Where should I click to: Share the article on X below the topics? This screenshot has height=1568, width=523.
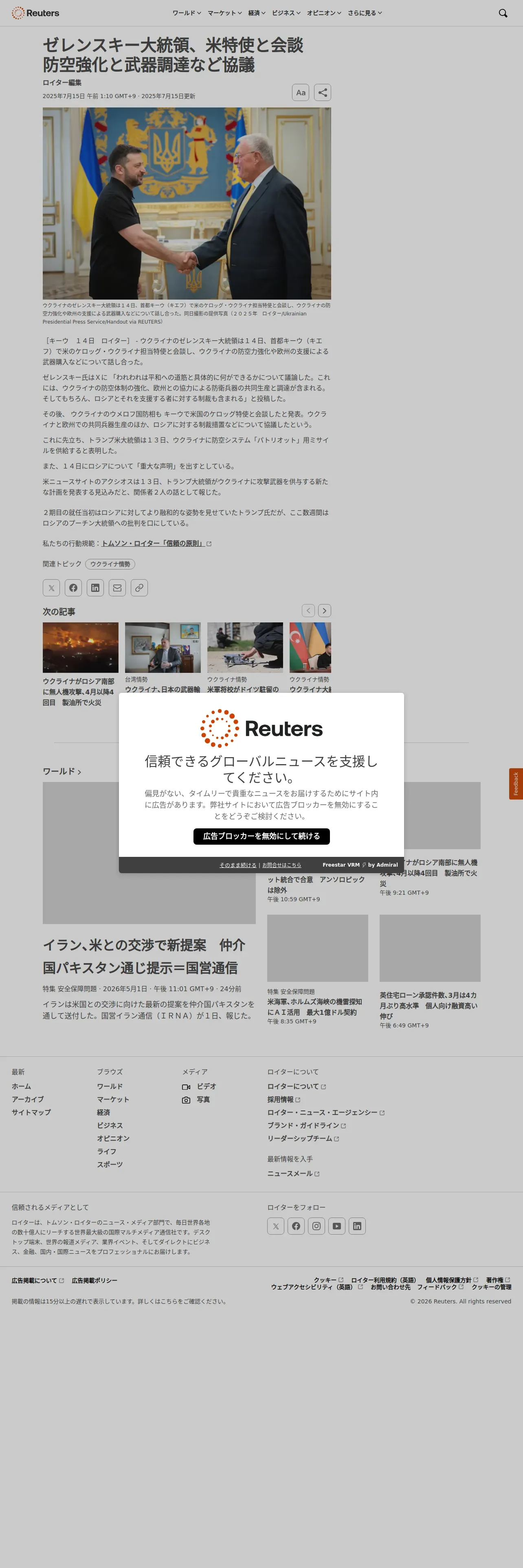point(51,588)
